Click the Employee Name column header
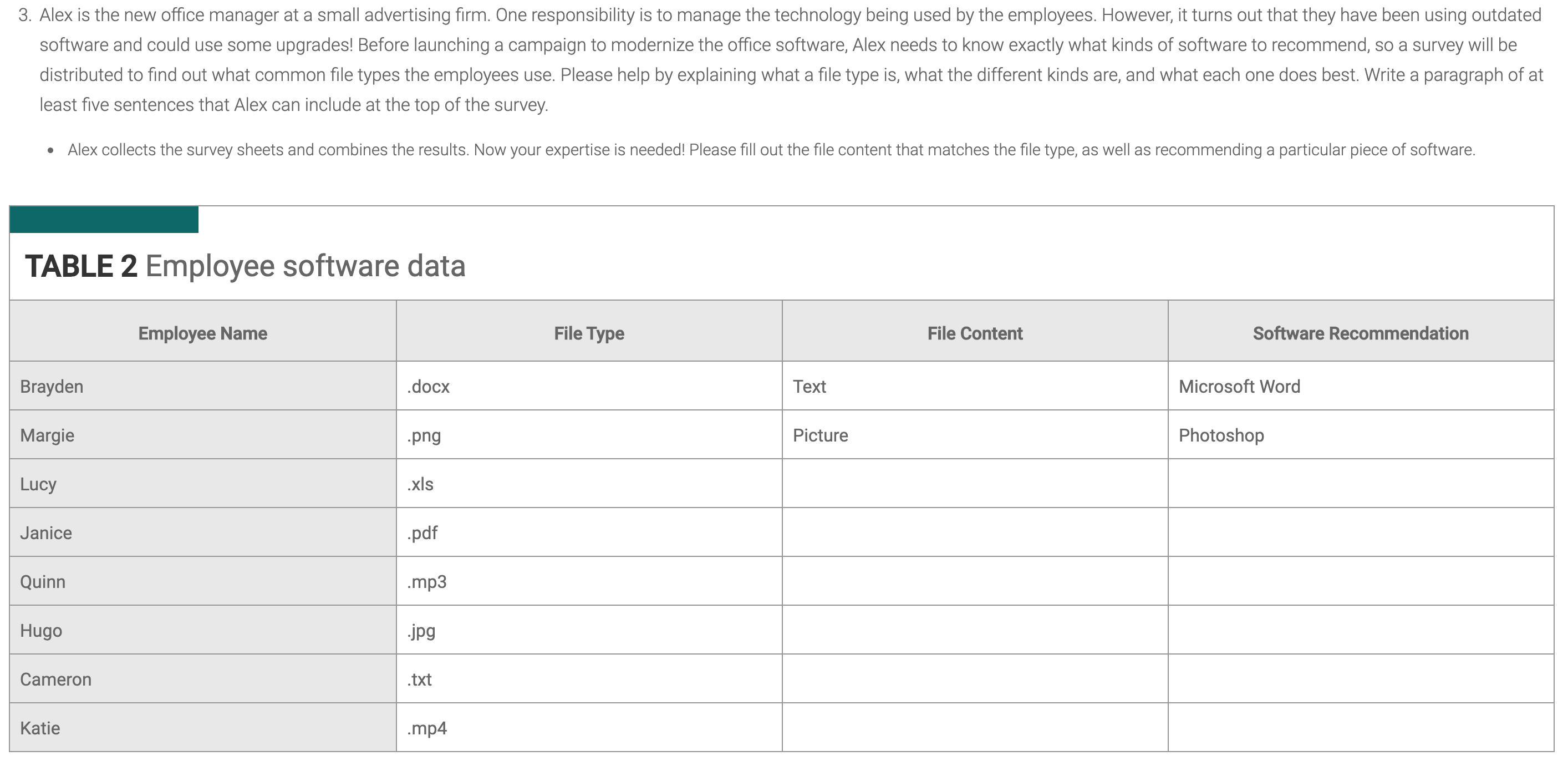Viewport: 1568px width, 771px height. click(x=203, y=333)
